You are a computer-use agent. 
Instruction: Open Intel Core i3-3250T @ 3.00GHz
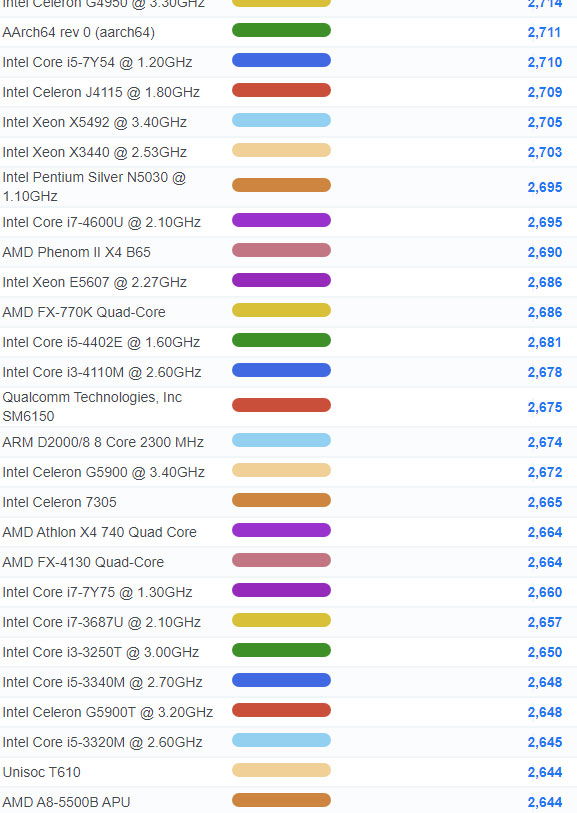tap(101, 653)
